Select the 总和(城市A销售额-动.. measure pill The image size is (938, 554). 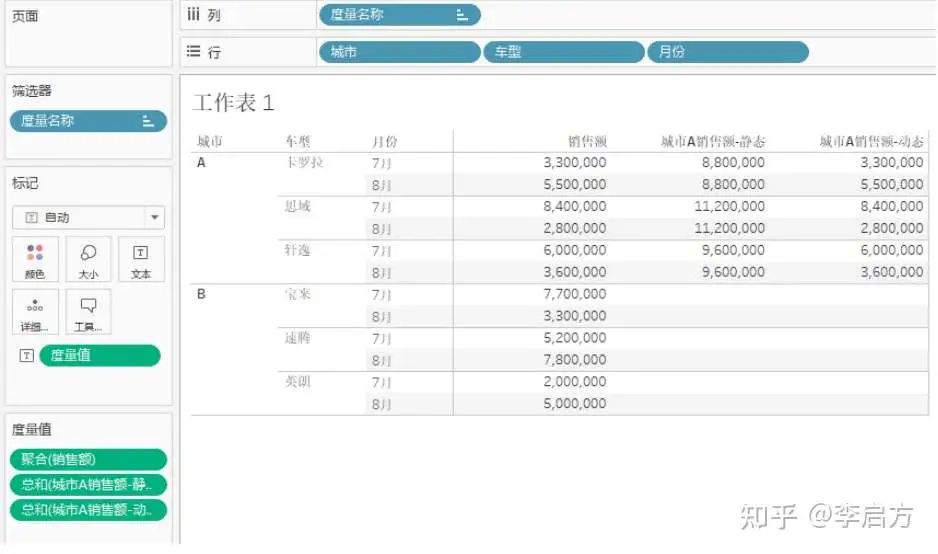tap(89, 510)
